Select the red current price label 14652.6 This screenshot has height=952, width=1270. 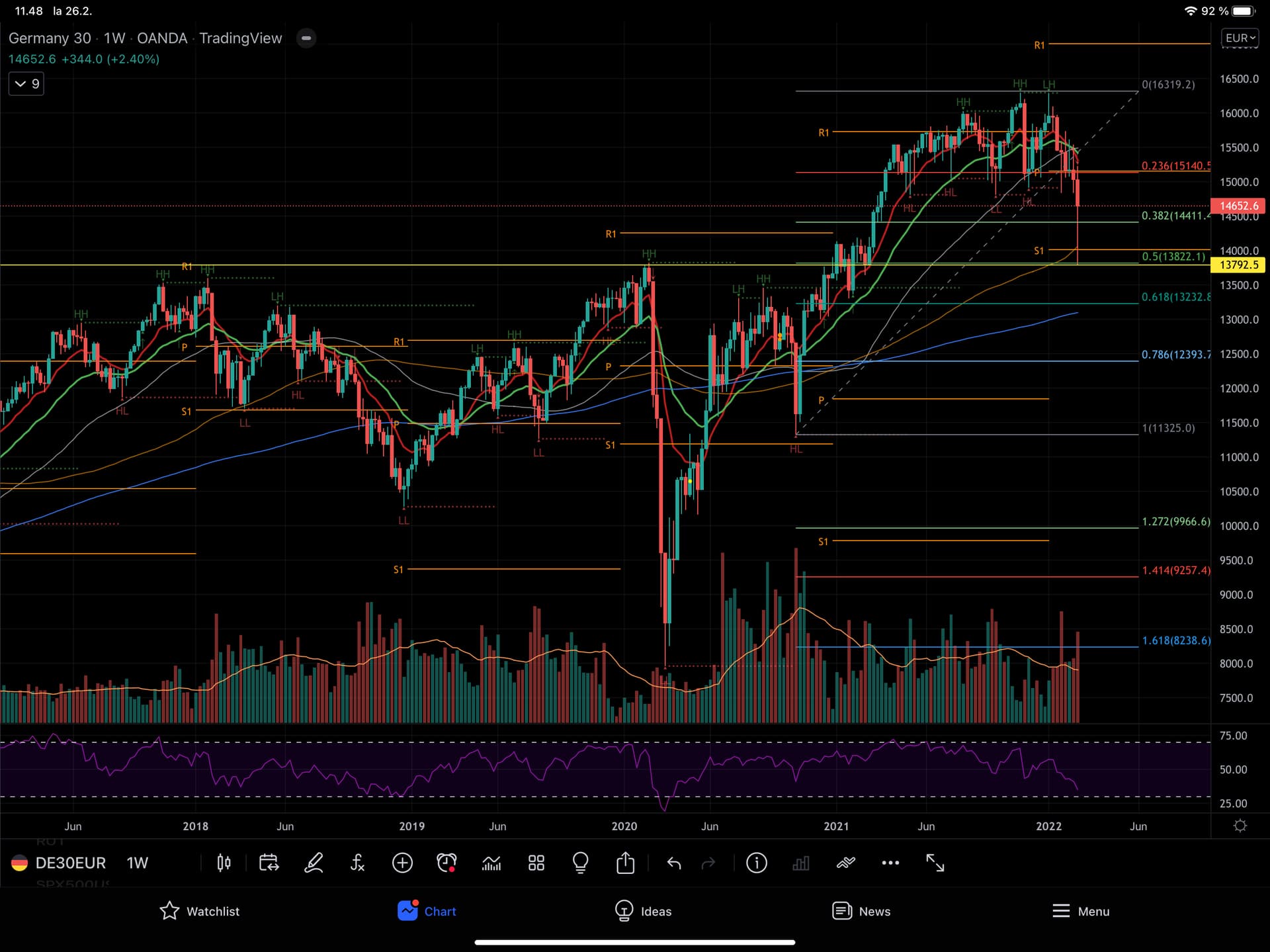(1238, 206)
